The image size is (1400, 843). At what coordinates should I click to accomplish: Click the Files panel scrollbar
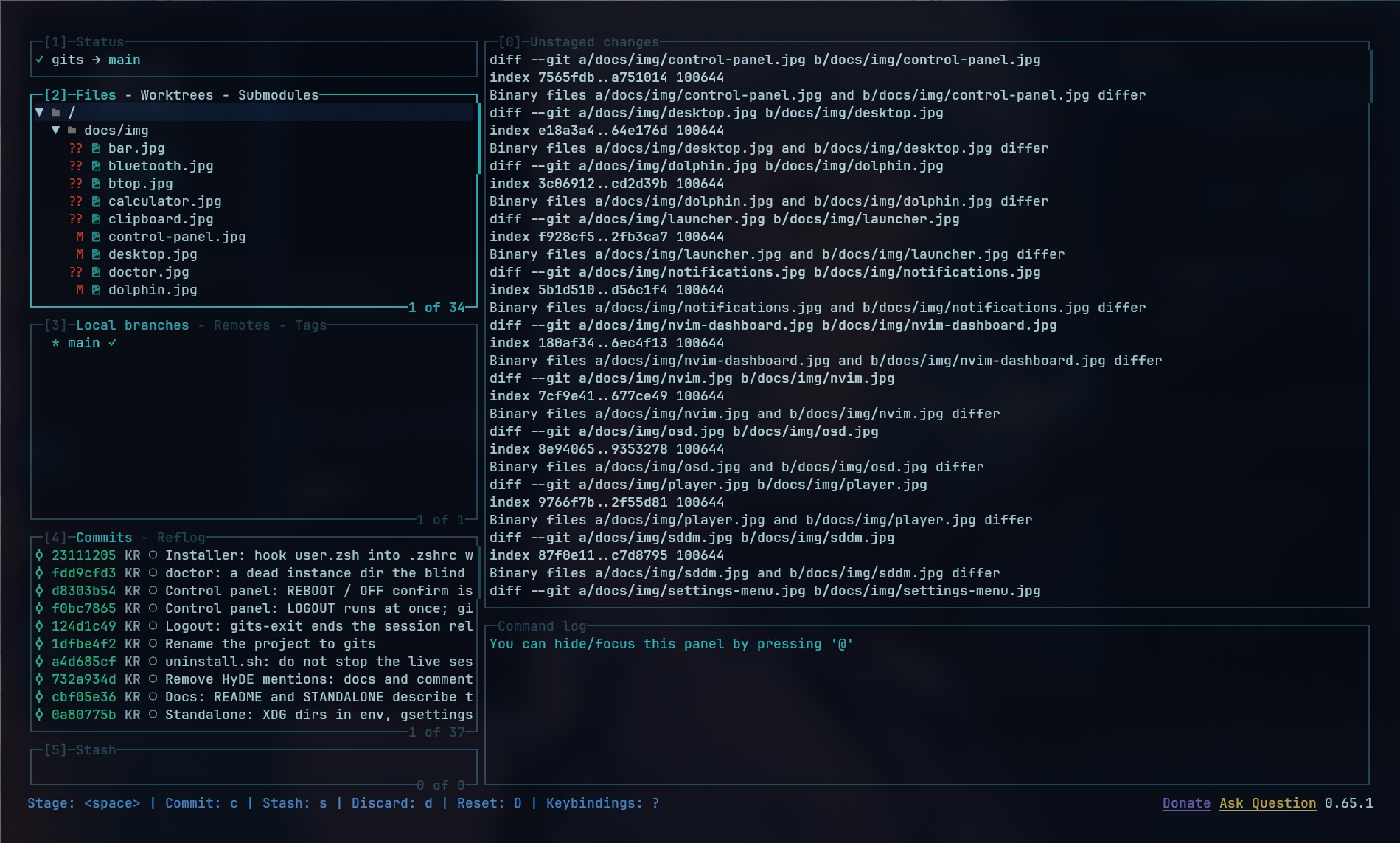click(x=479, y=139)
